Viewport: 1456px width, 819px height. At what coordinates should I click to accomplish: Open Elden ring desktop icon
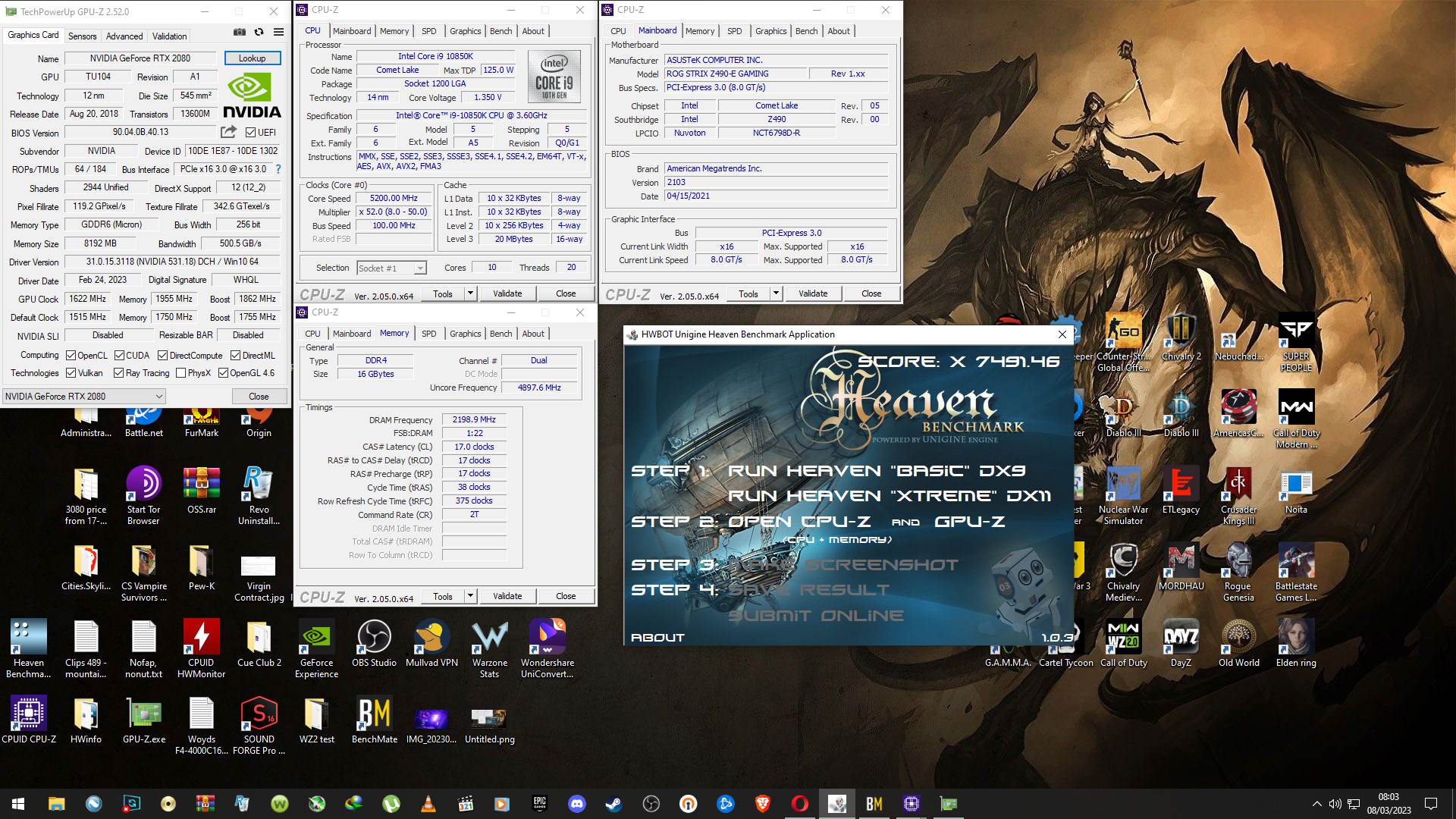(x=1296, y=643)
